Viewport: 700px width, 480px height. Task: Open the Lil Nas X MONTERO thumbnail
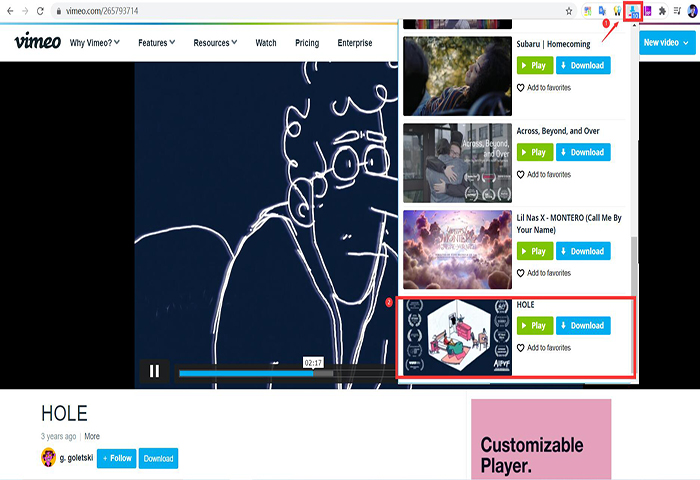(457, 250)
